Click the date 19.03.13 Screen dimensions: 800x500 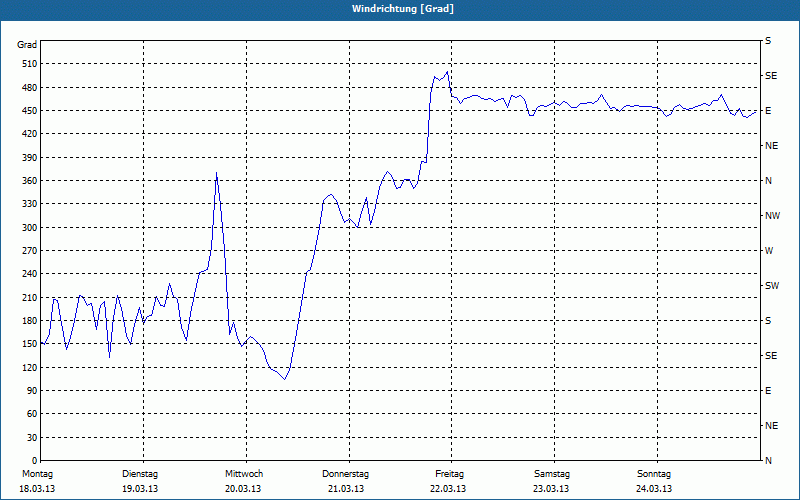[140, 489]
